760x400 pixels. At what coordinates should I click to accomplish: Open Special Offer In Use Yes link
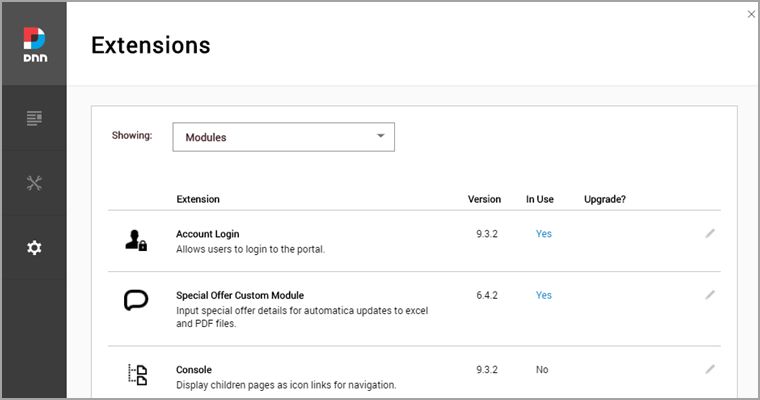coord(543,296)
